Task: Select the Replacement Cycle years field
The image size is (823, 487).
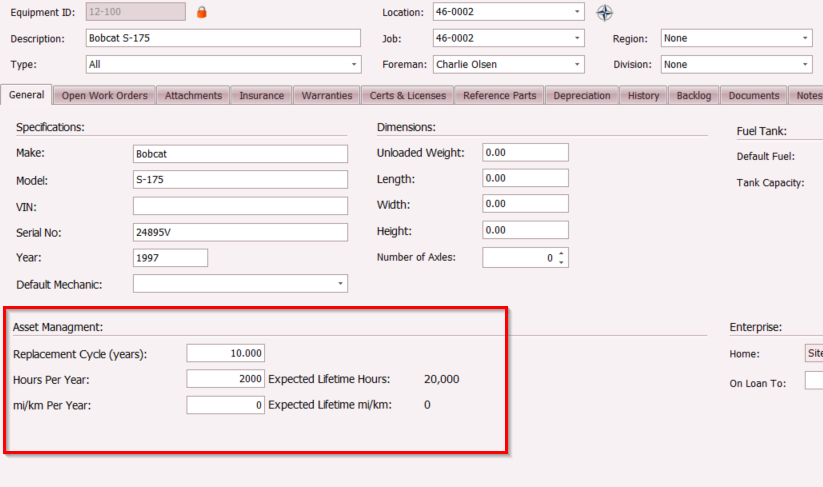Action: pyautogui.click(x=225, y=353)
